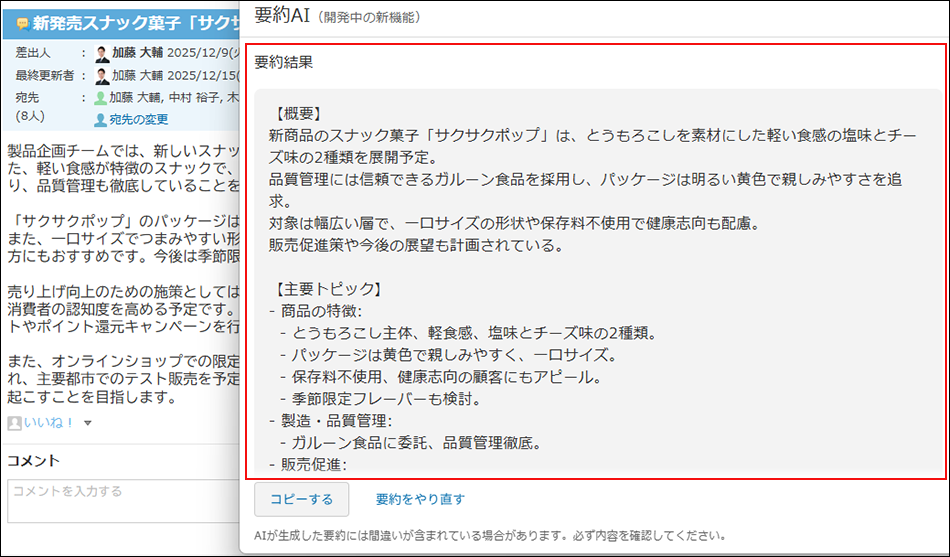This screenshot has height=557, width=950.
Task: Click the コピーする button
Action: click(301, 499)
